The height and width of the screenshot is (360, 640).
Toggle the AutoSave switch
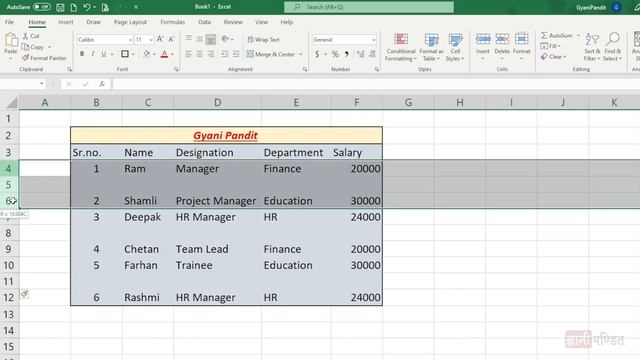[x=42, y=7]
